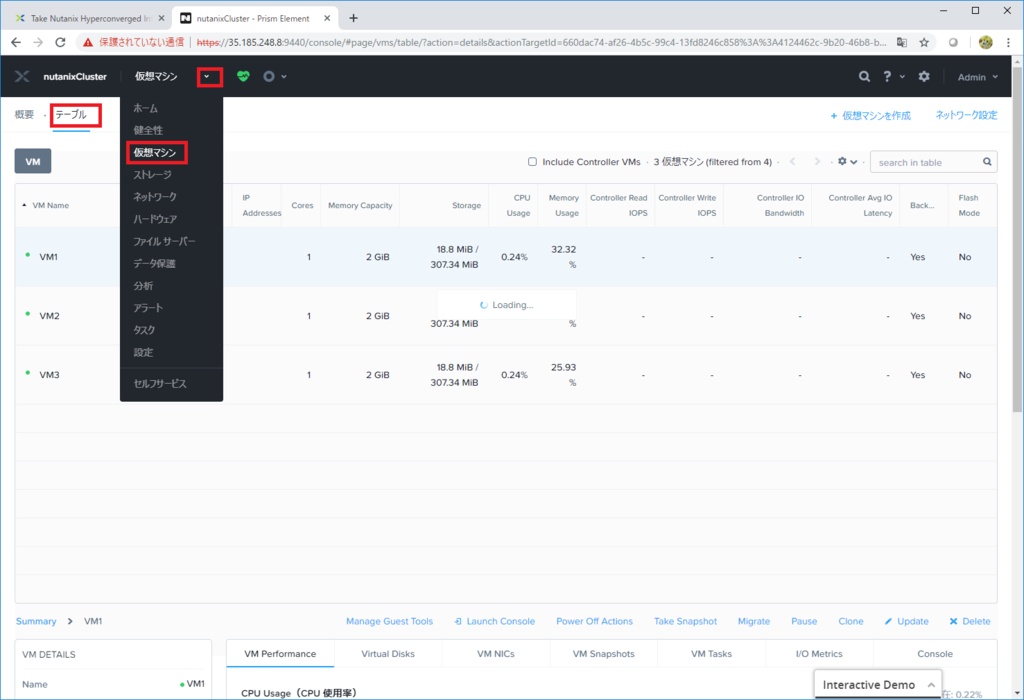Switch to テーブル table view
This screenshot has height=700, width=1024.
(x=71, y=115)
